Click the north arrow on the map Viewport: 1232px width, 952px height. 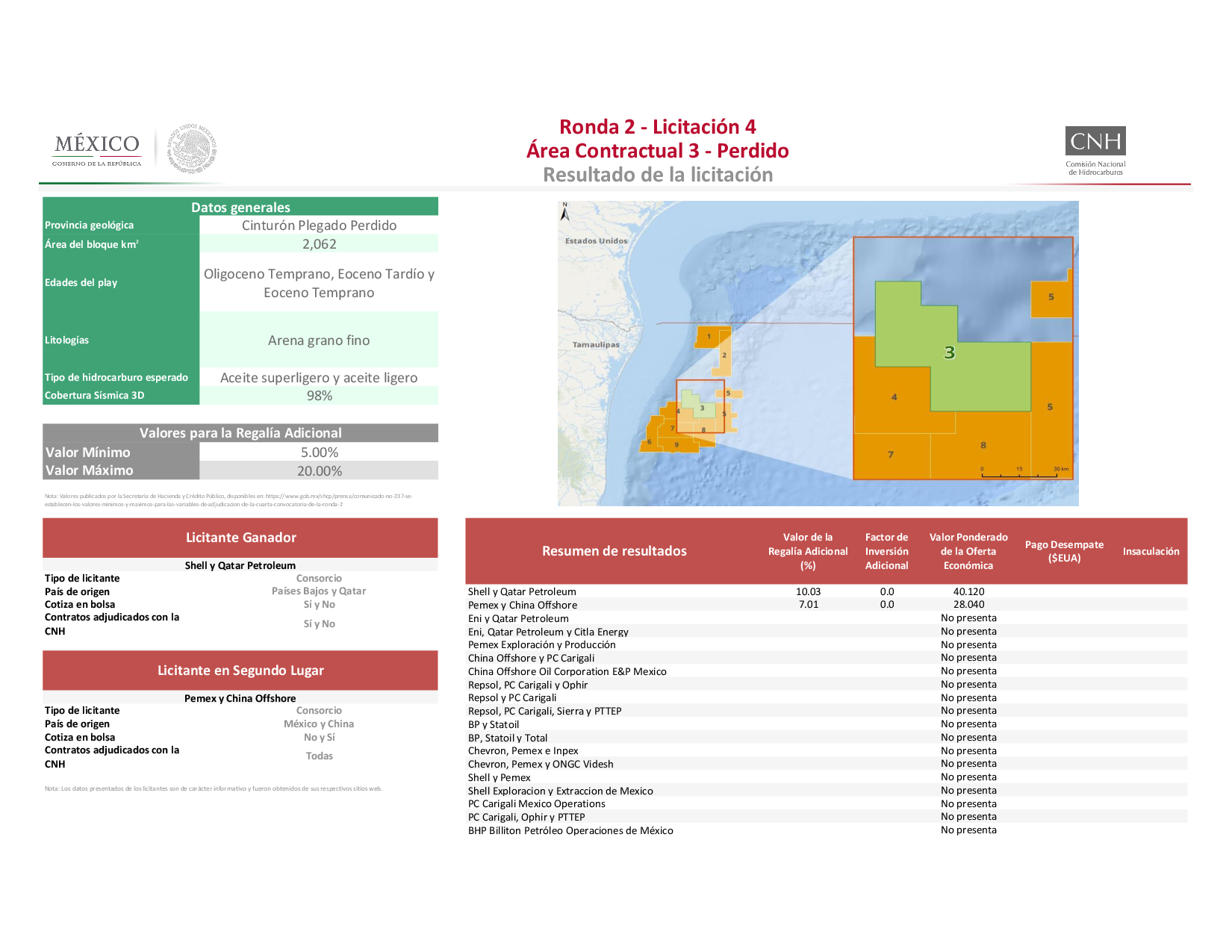coord(565,212)
